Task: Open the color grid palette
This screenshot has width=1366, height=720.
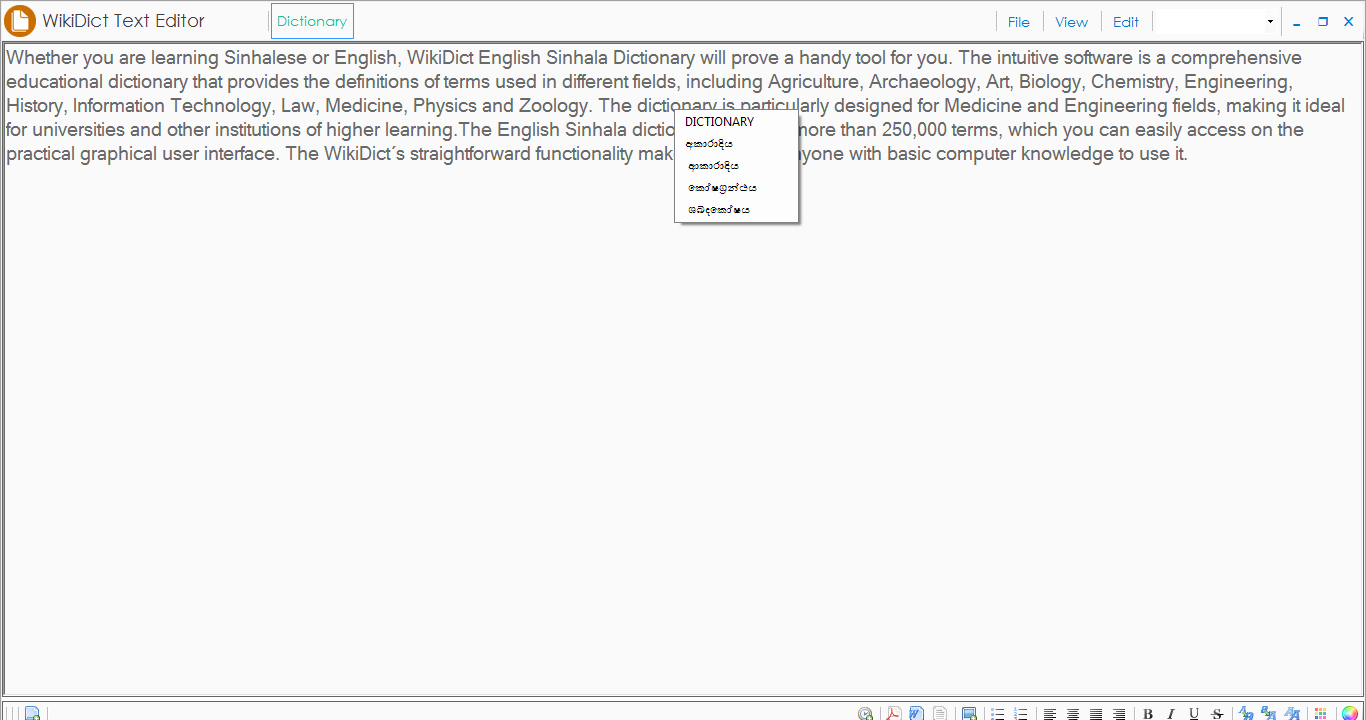Action: pyautogui.click(x=1321, y=714)
